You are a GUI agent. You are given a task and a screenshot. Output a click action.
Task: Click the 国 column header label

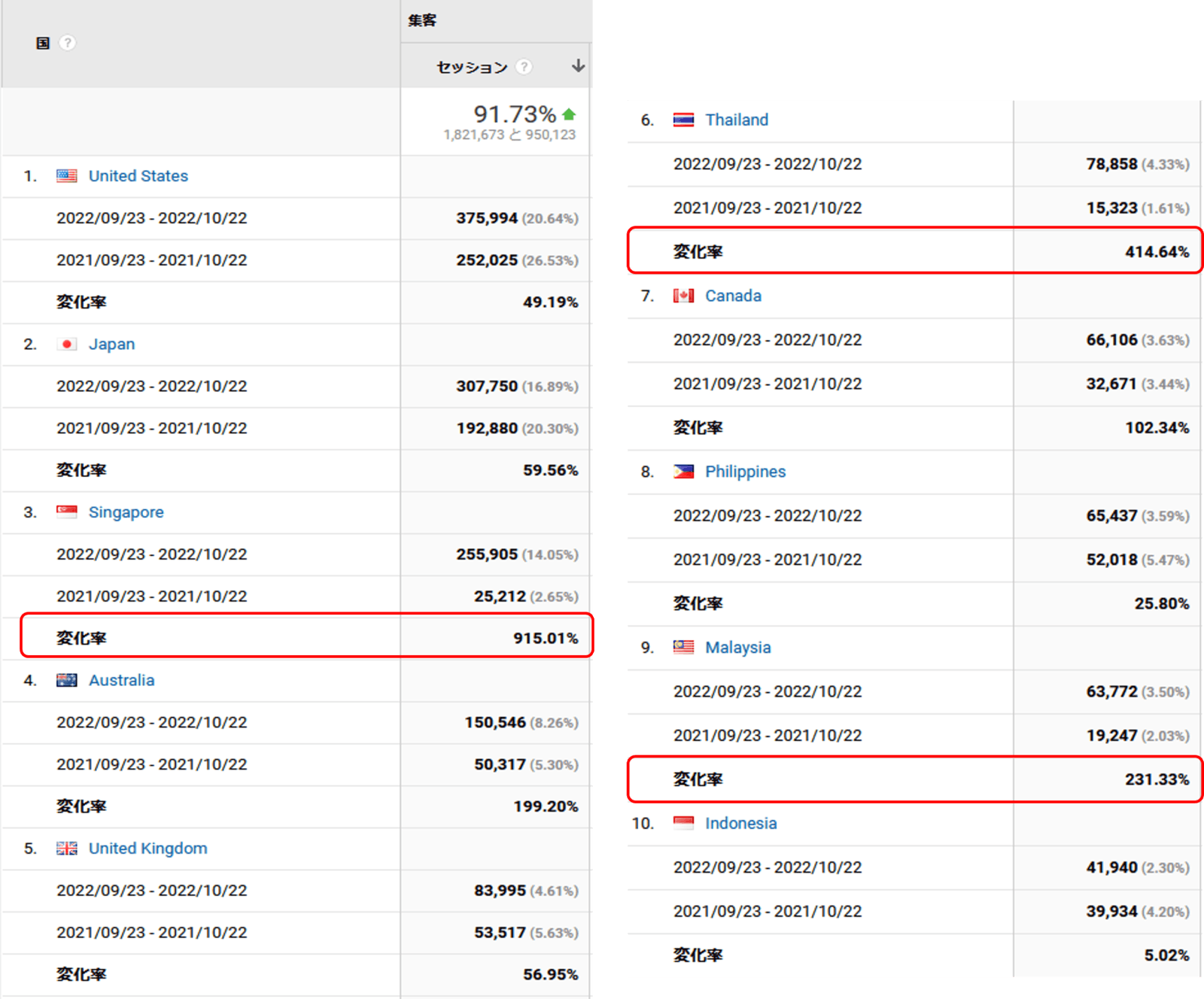43,43
